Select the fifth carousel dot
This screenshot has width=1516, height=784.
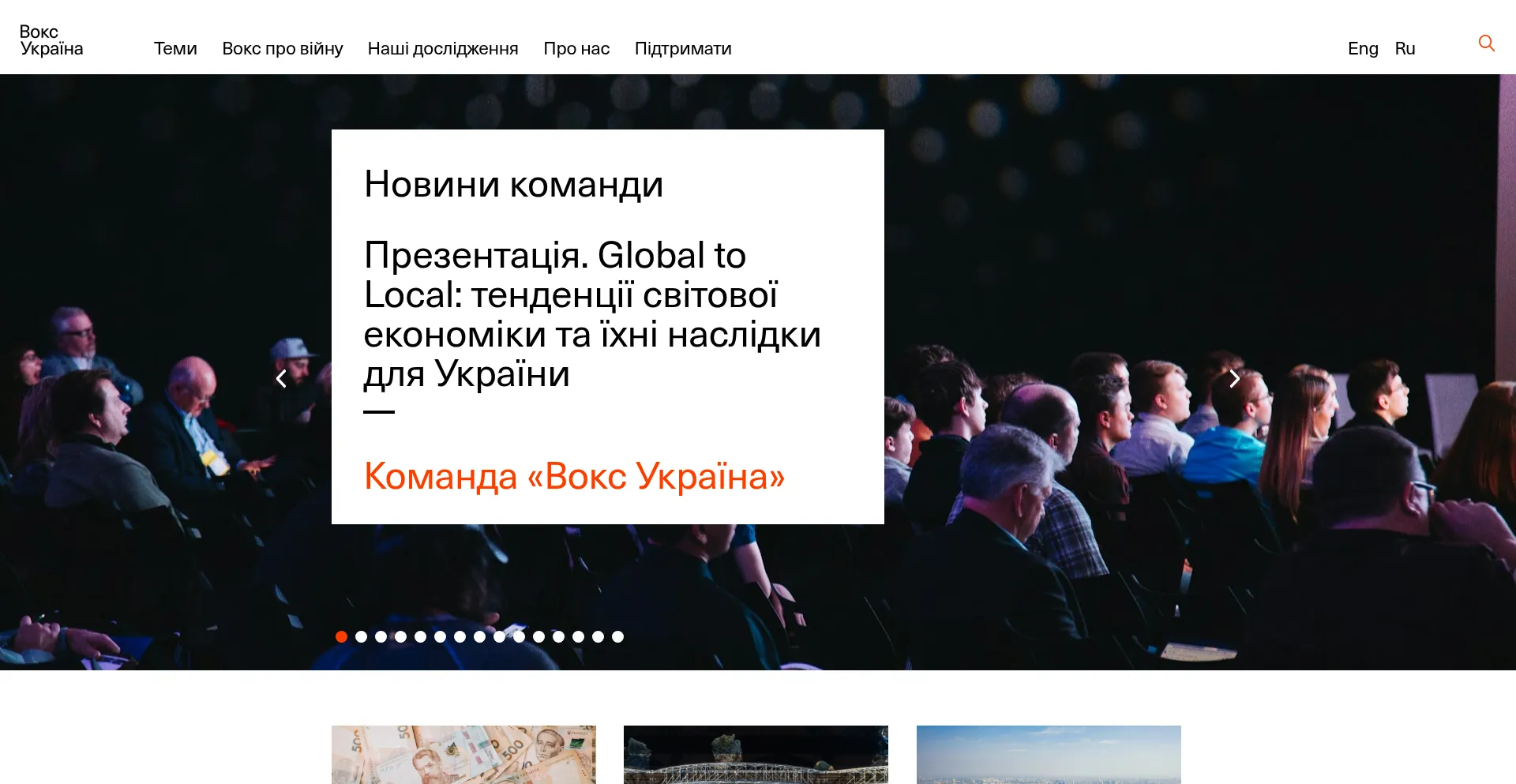[420, 636]
